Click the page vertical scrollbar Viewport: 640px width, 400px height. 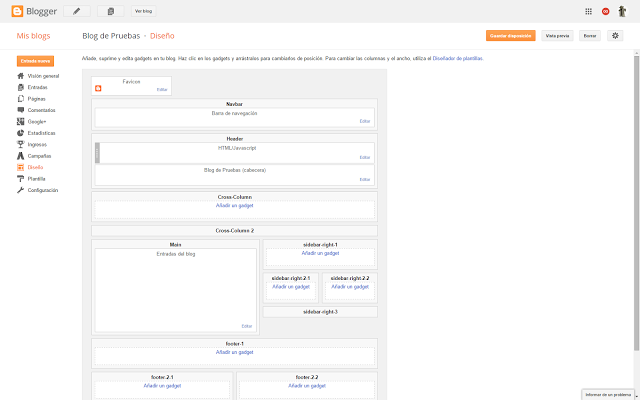coord(636,200)
